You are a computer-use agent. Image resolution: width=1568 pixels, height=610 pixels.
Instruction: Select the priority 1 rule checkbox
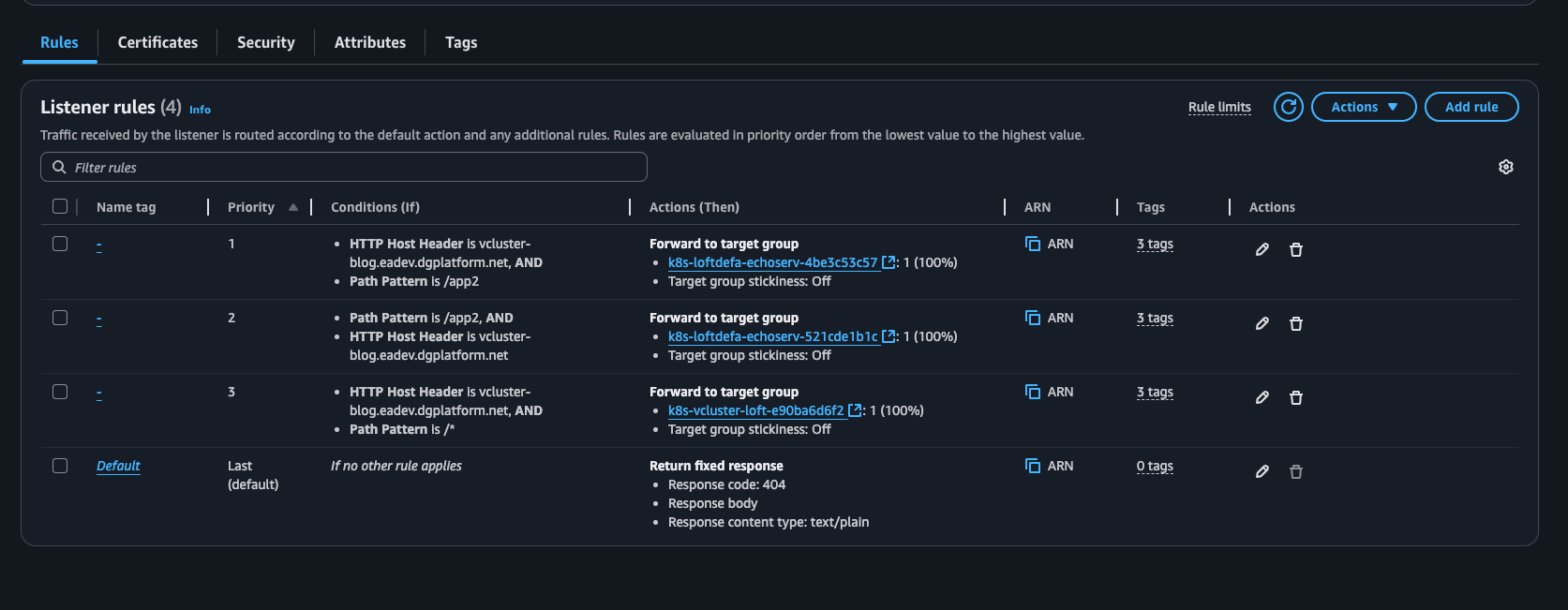60,244
